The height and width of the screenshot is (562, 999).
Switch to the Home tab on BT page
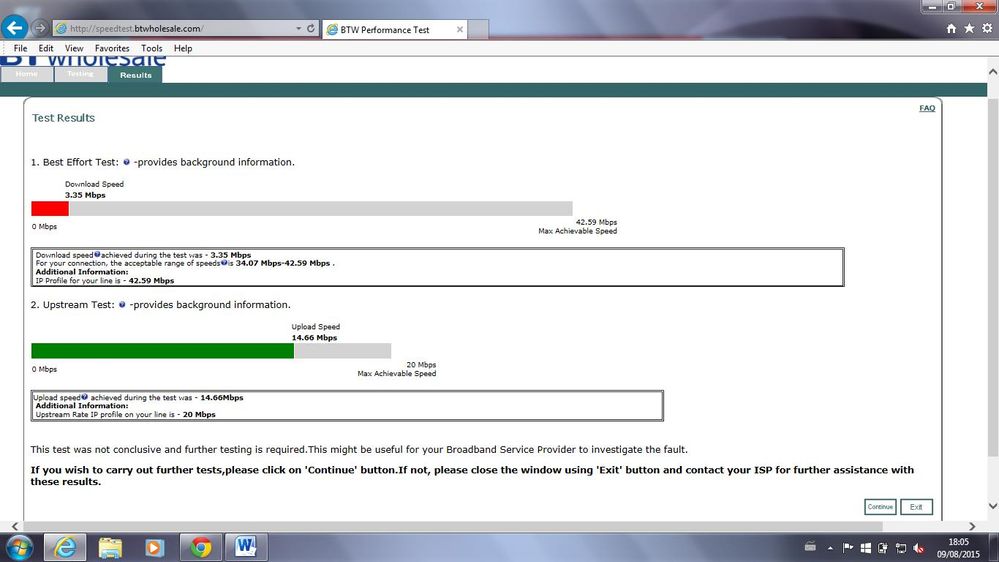[27, 74]
